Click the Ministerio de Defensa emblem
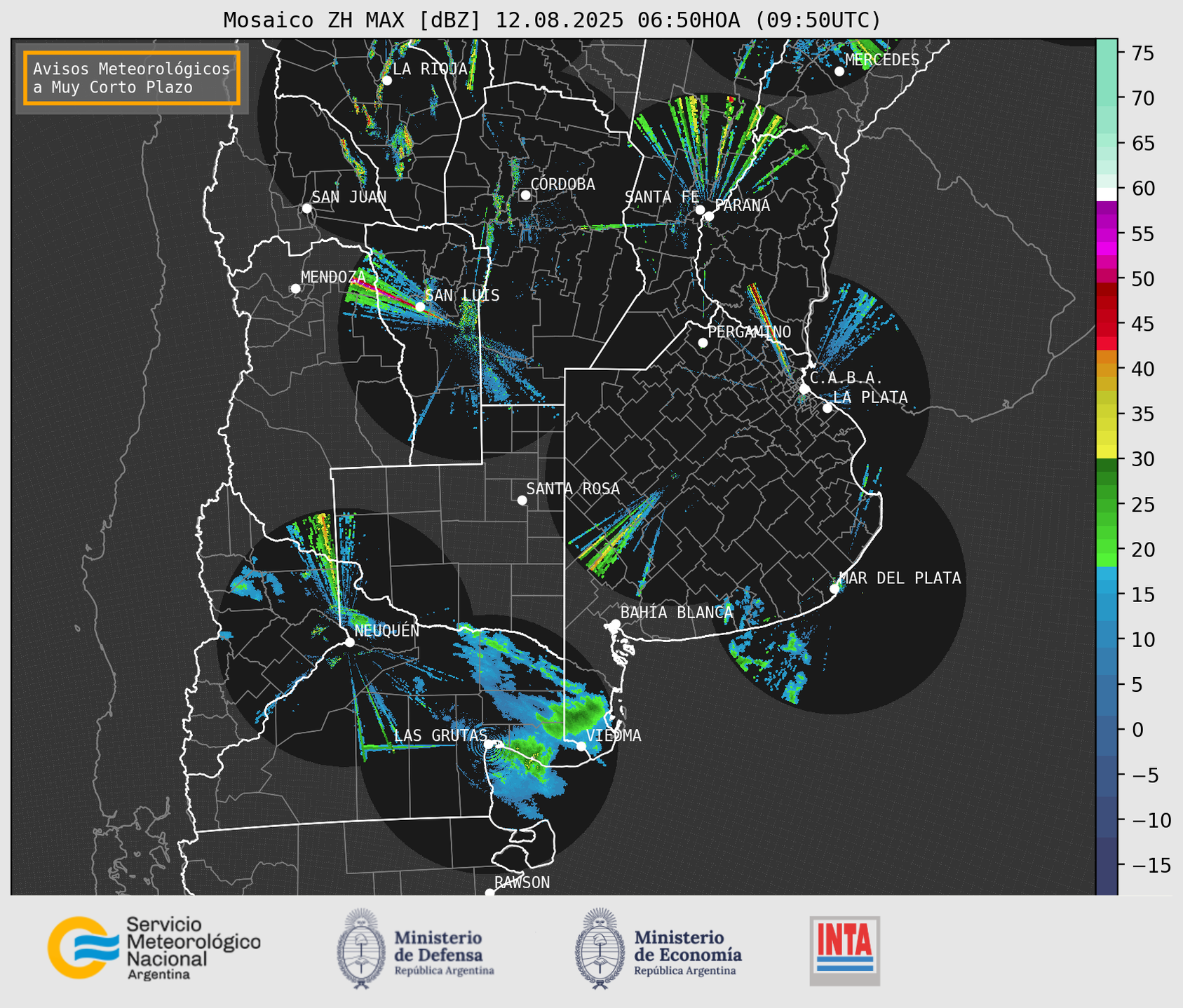The height and width of the screenshot is (1008, 1183). [x=361, y=948]
